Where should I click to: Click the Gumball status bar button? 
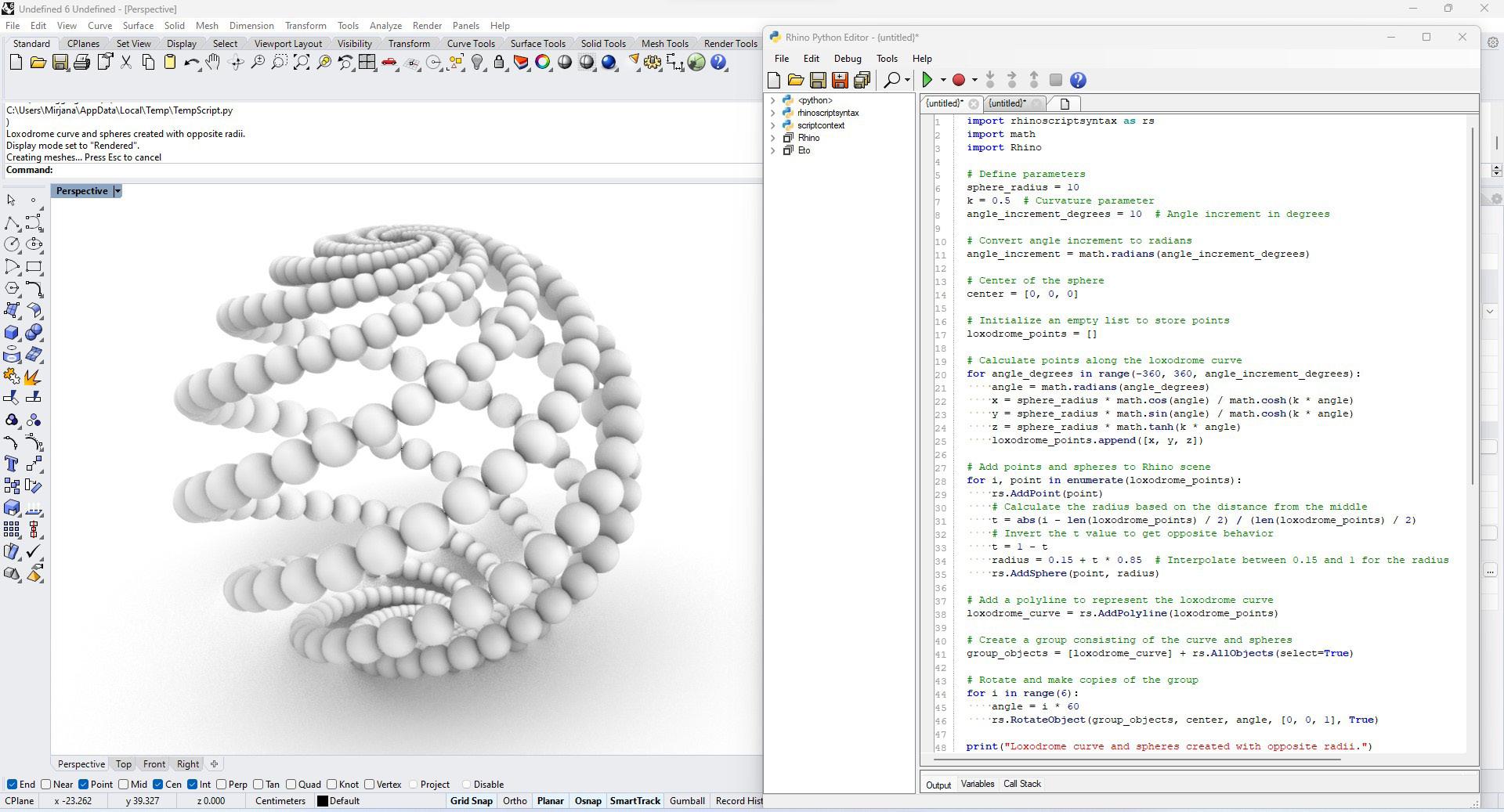(687, 801)
